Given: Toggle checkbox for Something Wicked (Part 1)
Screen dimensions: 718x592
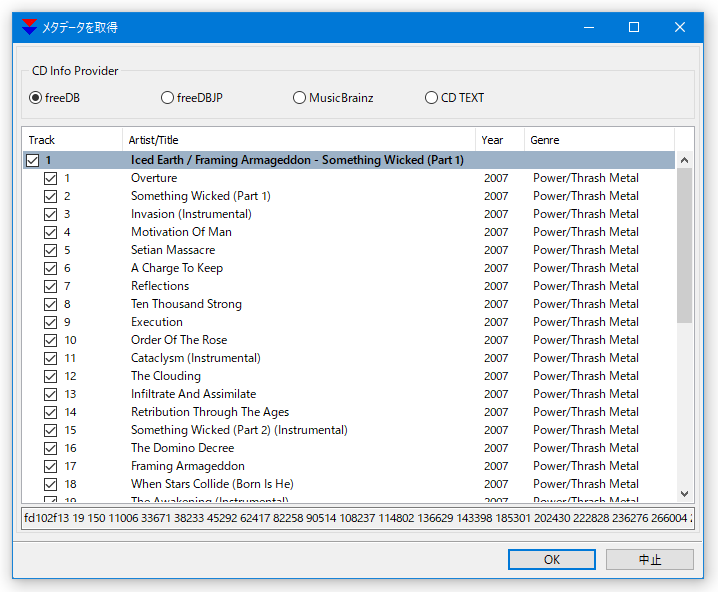Looking at the screenshot, I should click(x=50, y=196).
